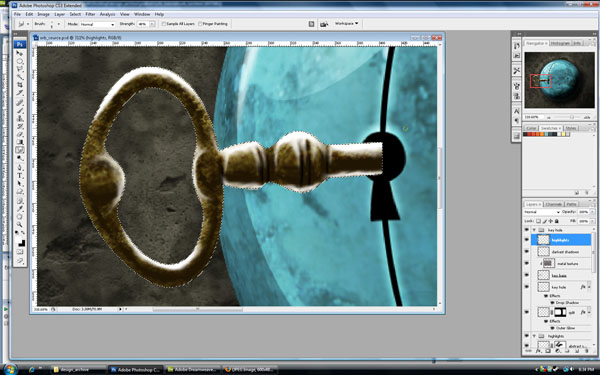The height and width of the screenshot is (375, 600).
Task: Enable the Sample All Layers checkbox
Action: (x=164, y=24)
